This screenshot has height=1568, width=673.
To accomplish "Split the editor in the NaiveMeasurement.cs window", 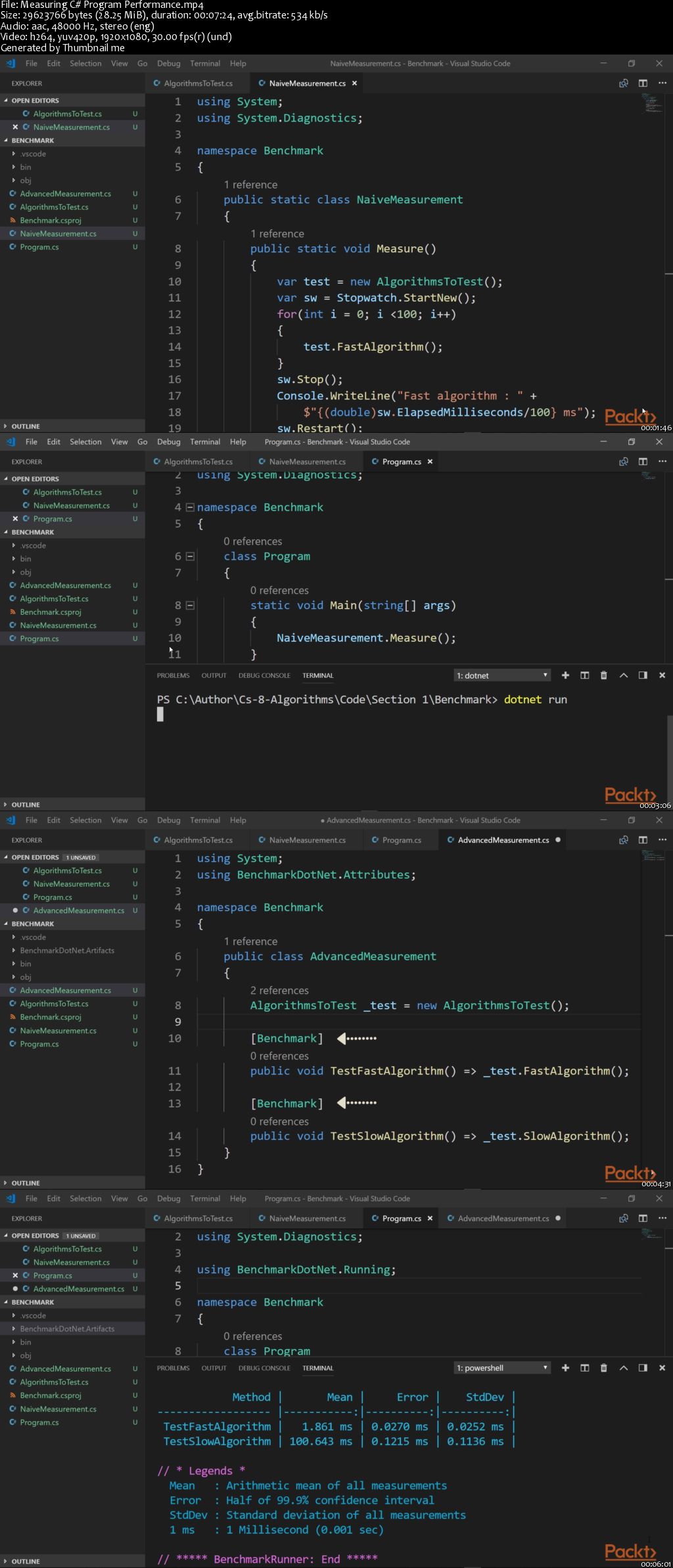I will point(643,83).
